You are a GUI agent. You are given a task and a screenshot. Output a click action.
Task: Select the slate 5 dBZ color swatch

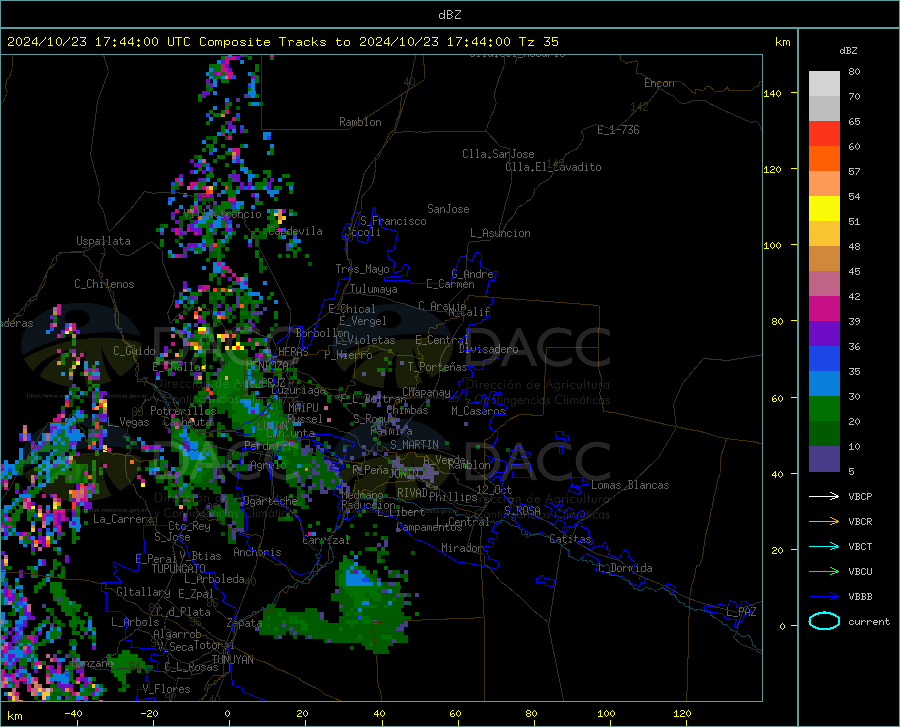(824, 459)
